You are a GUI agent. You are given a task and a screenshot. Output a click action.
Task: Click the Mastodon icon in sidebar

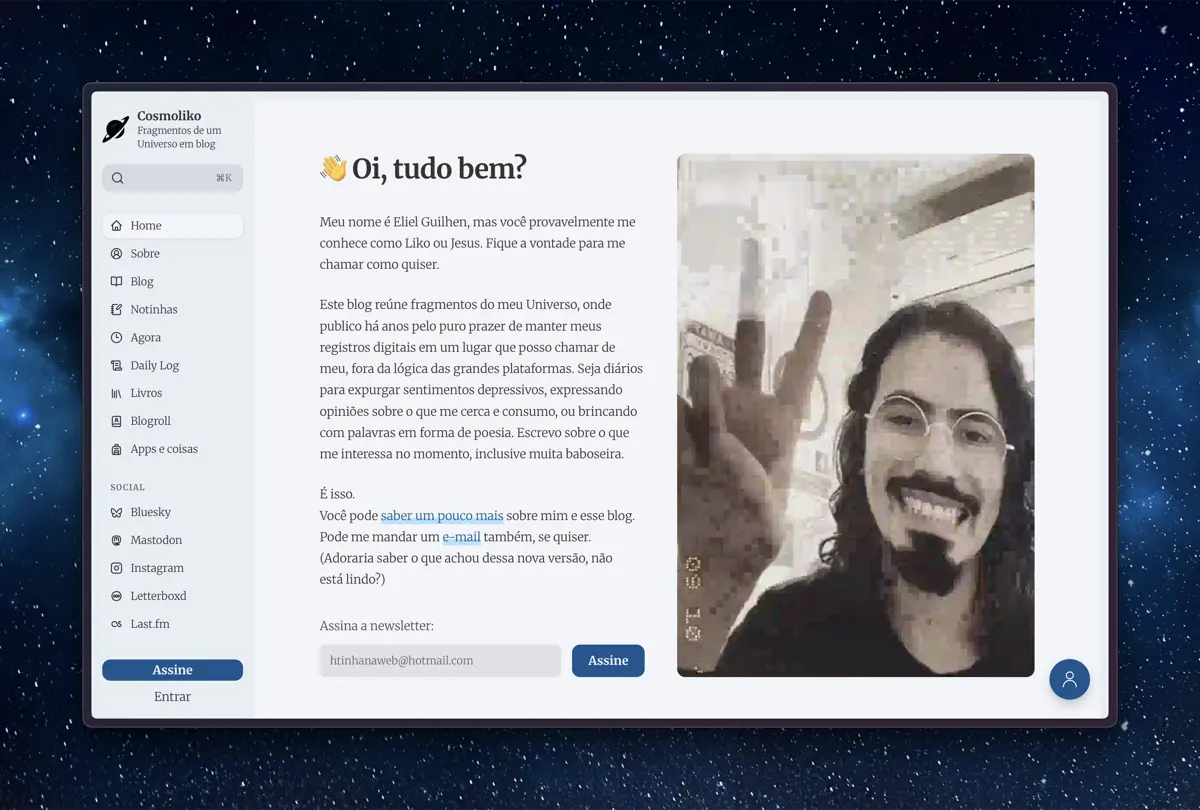(117, 540)
